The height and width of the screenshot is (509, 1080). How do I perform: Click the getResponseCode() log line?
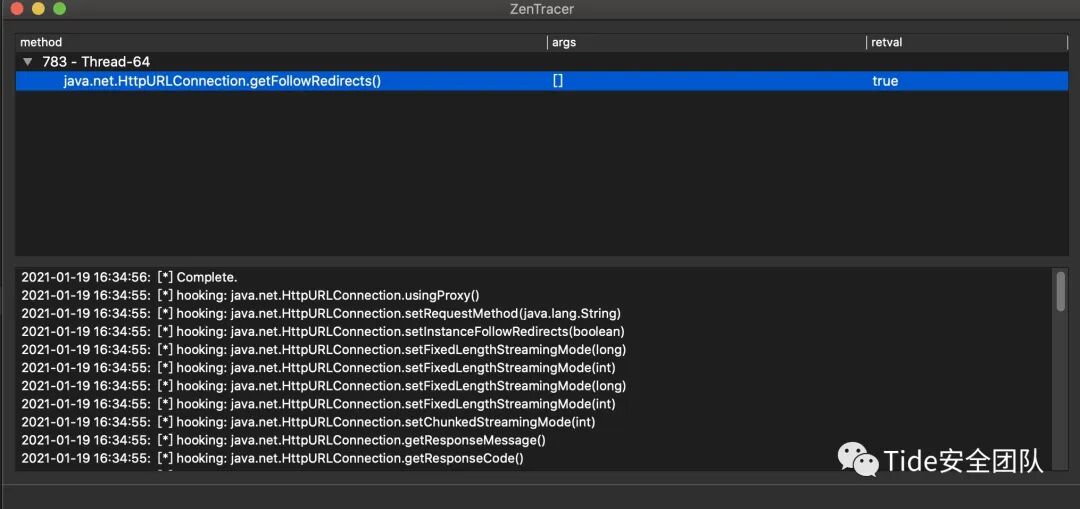tap(272, 457)
